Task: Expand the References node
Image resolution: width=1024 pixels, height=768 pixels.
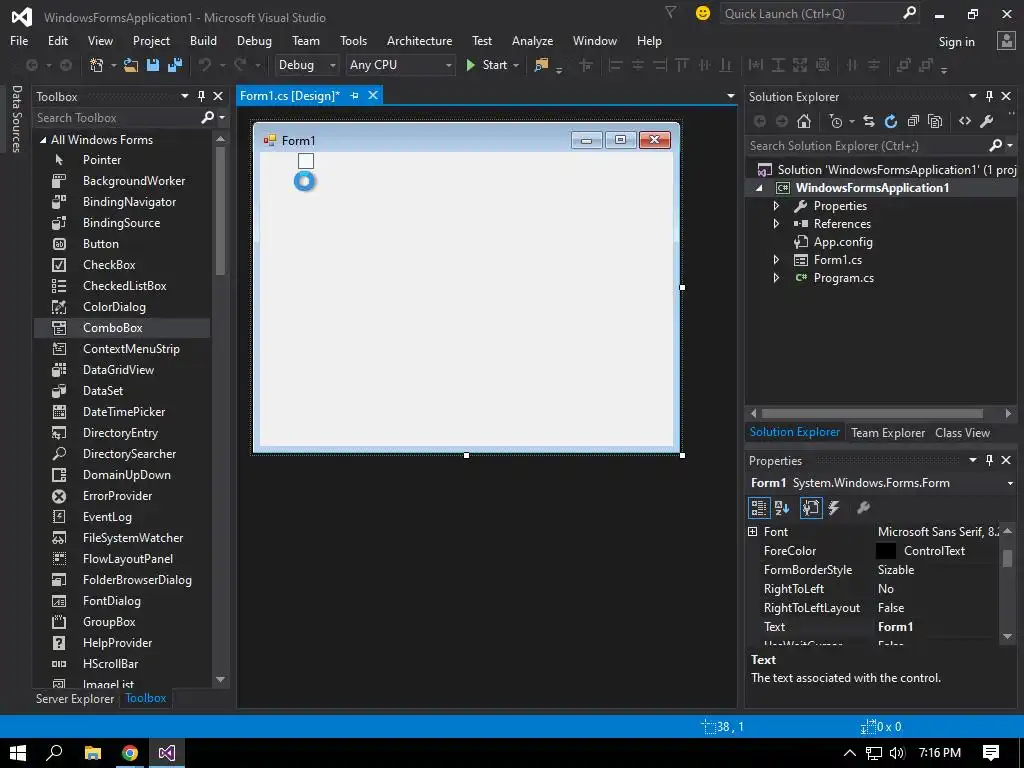Action: click(x=776, y=223)
